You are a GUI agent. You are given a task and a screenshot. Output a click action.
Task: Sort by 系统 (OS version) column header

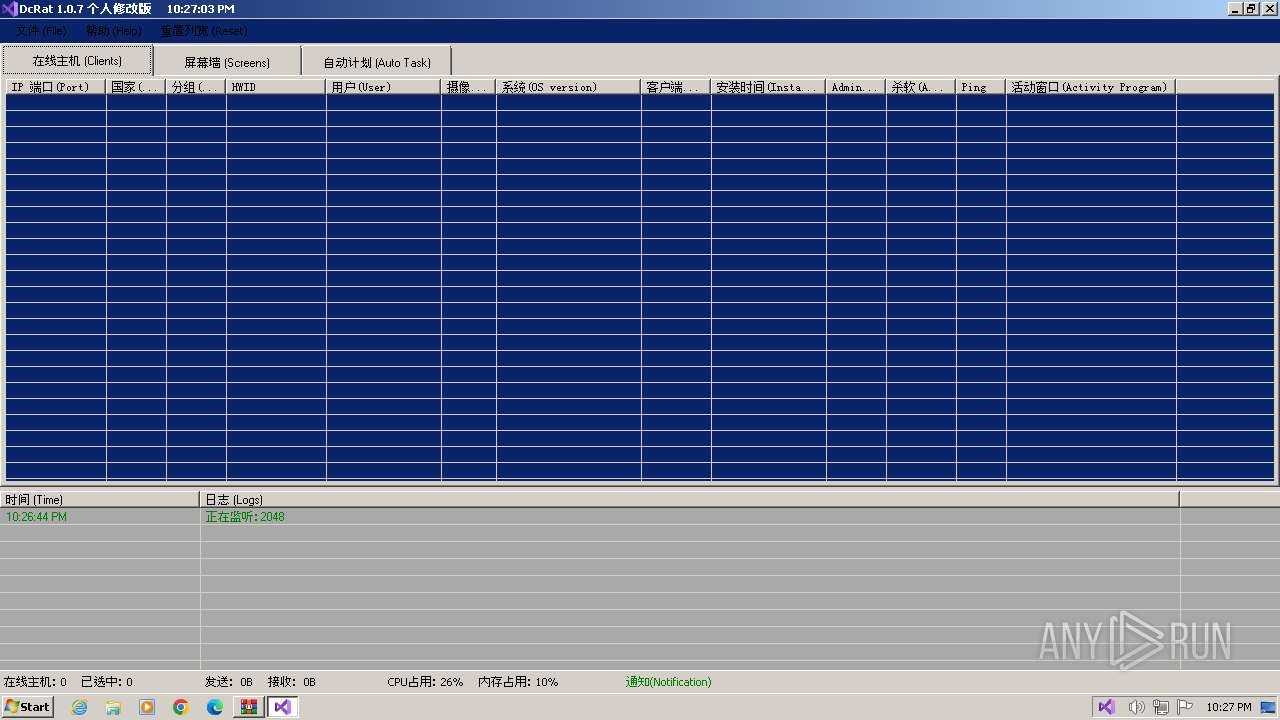point(569,87)
